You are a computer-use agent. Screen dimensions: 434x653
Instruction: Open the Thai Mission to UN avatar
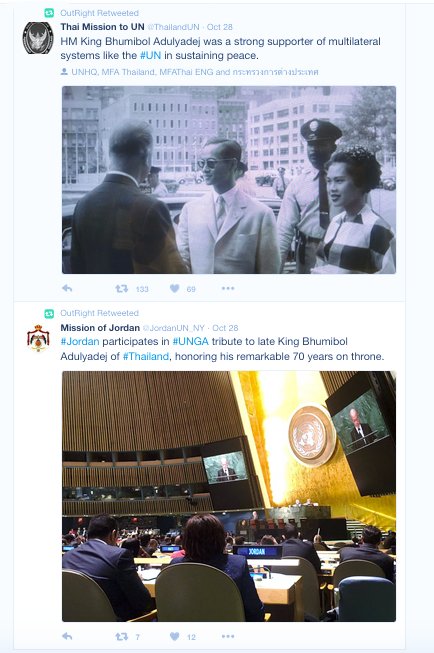(x=38, y=38)
